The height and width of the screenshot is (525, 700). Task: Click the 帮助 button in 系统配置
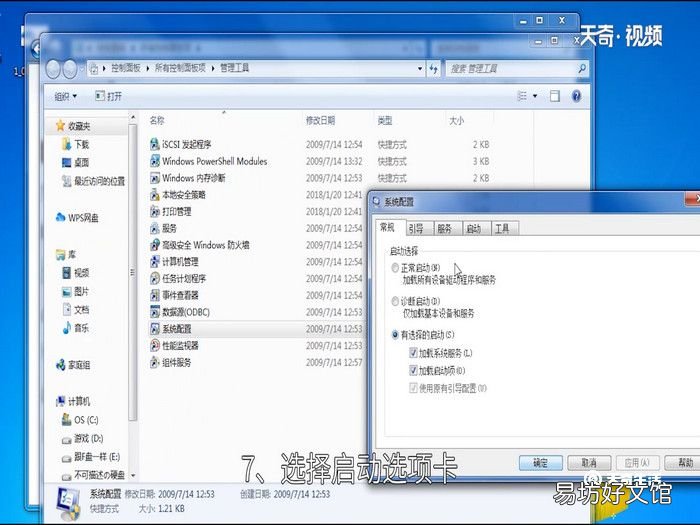pyautogui.click(x=683, y=462)
